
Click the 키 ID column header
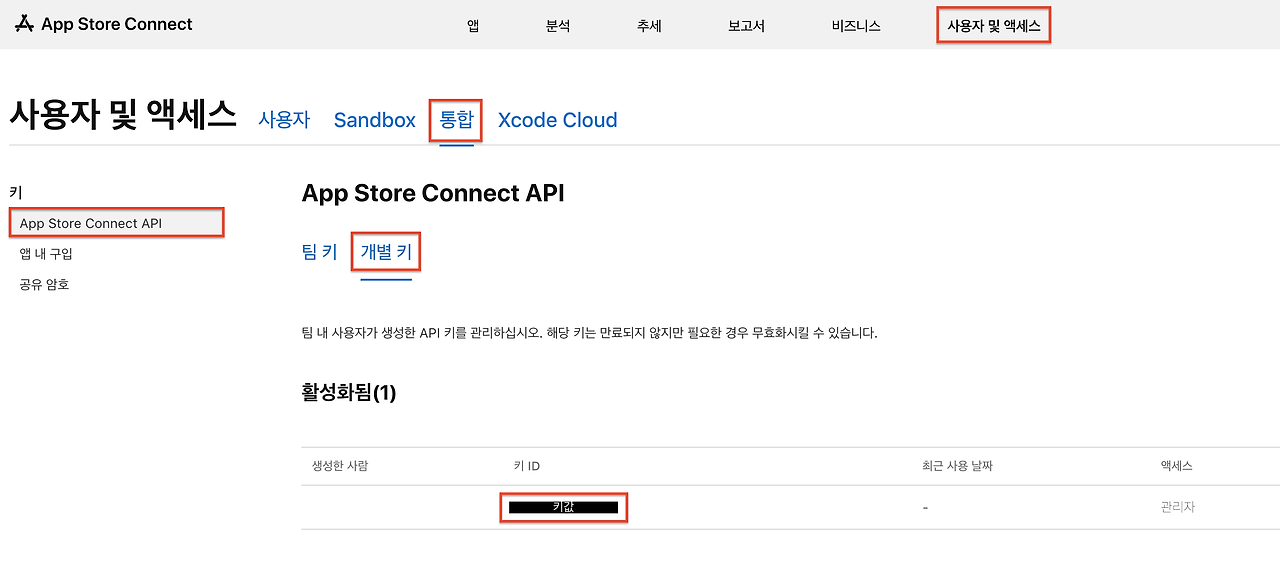527,466
